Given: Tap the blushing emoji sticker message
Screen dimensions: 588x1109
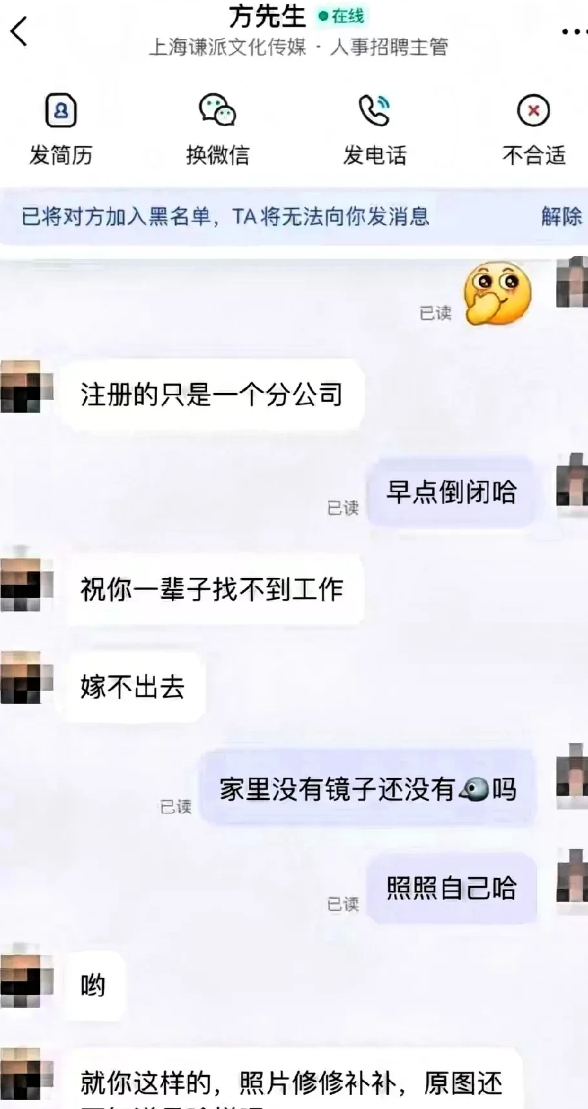Looking at the screenshot, I should (497, 293).
